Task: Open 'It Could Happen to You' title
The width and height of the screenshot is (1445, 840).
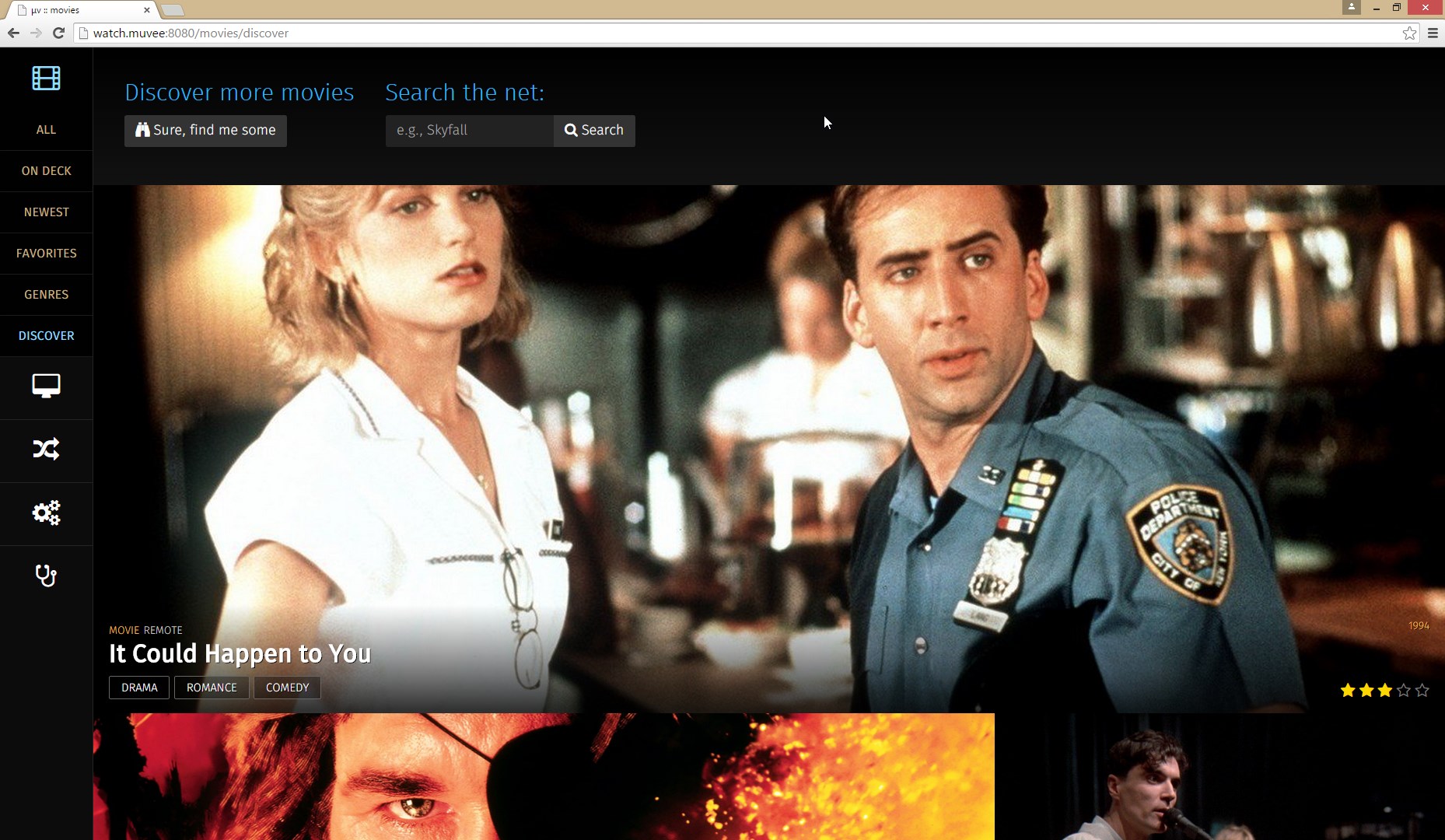Action: (x=240, y=653)
